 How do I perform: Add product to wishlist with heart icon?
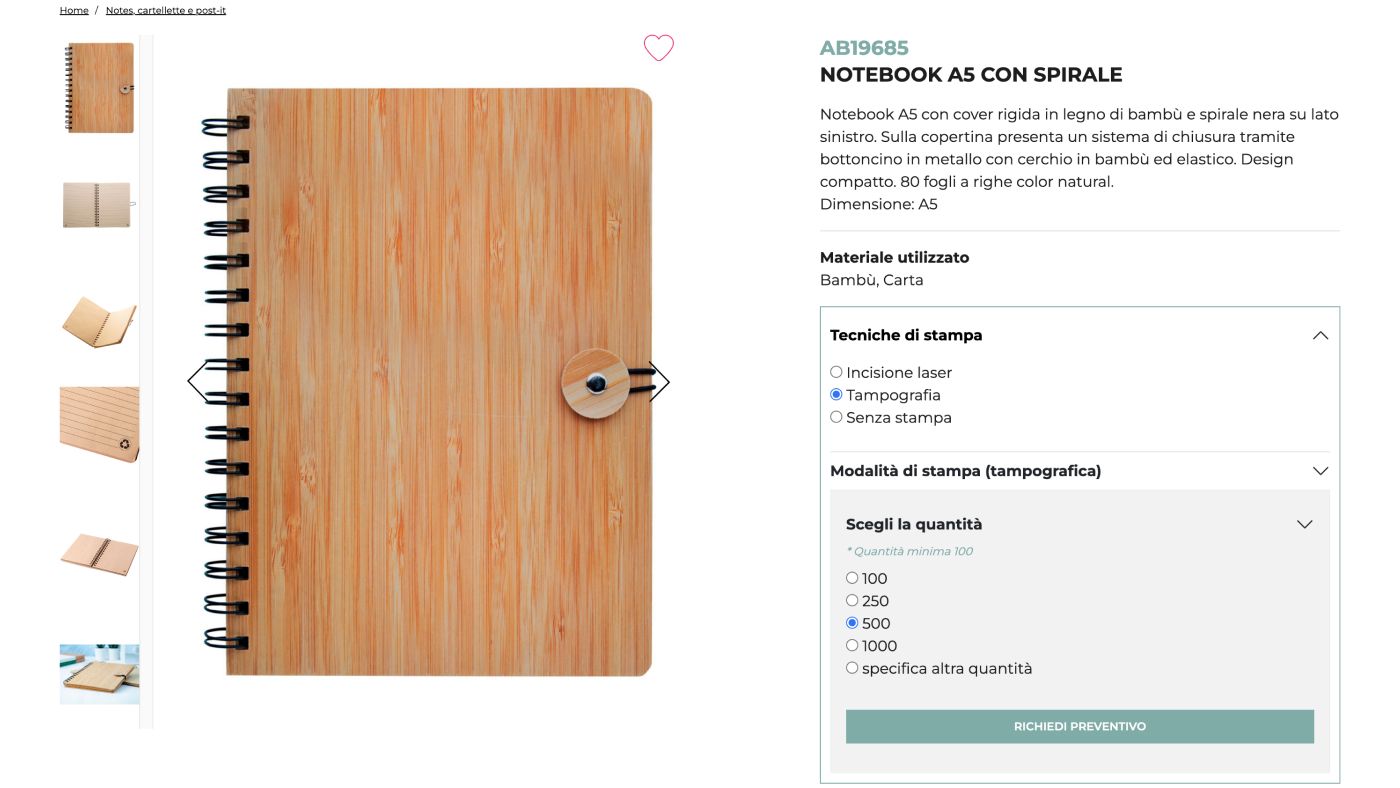[658, 47]
